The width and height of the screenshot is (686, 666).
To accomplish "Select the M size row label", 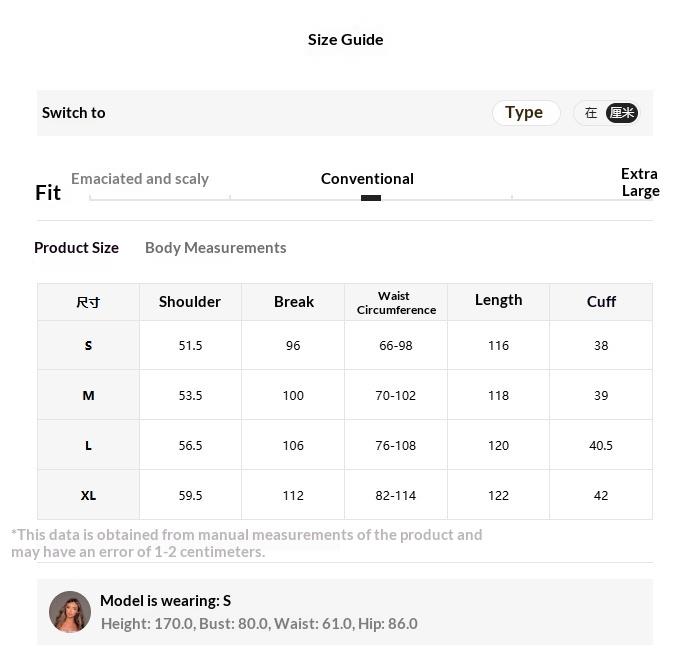I will click(88, 396).
